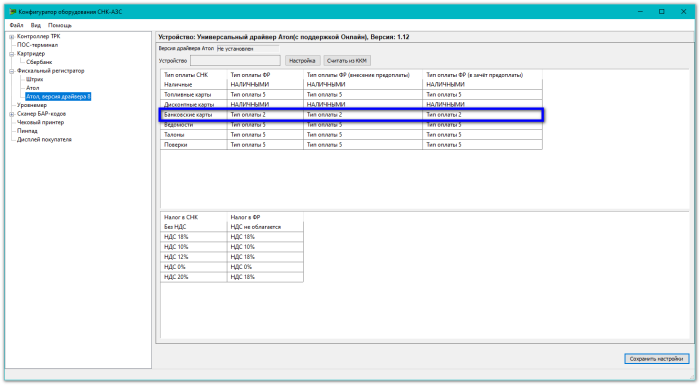Open the Вид menu
This screenshot has width=700, height=385.
[x=36, y=25]
